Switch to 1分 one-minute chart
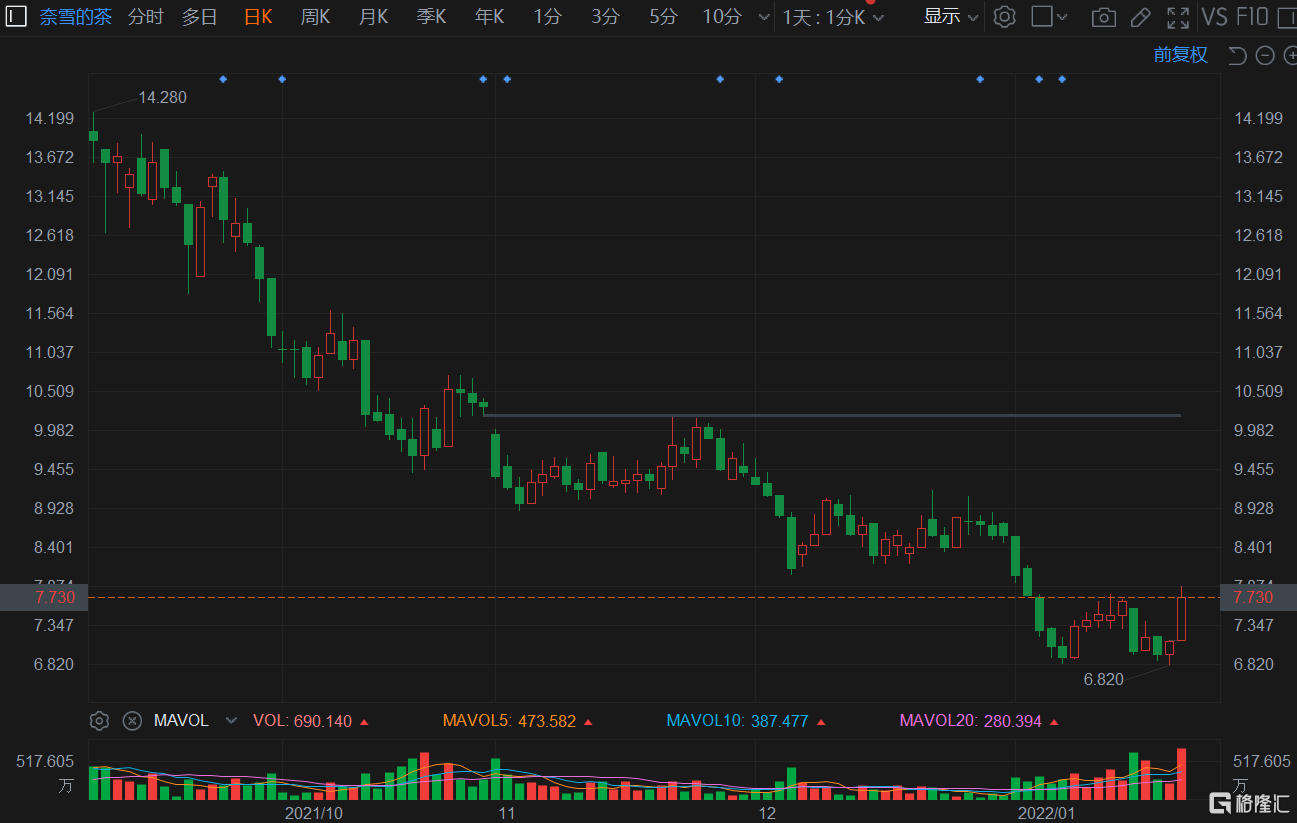This screenshot has height=823, width=1297. click(x=547, y=17)
